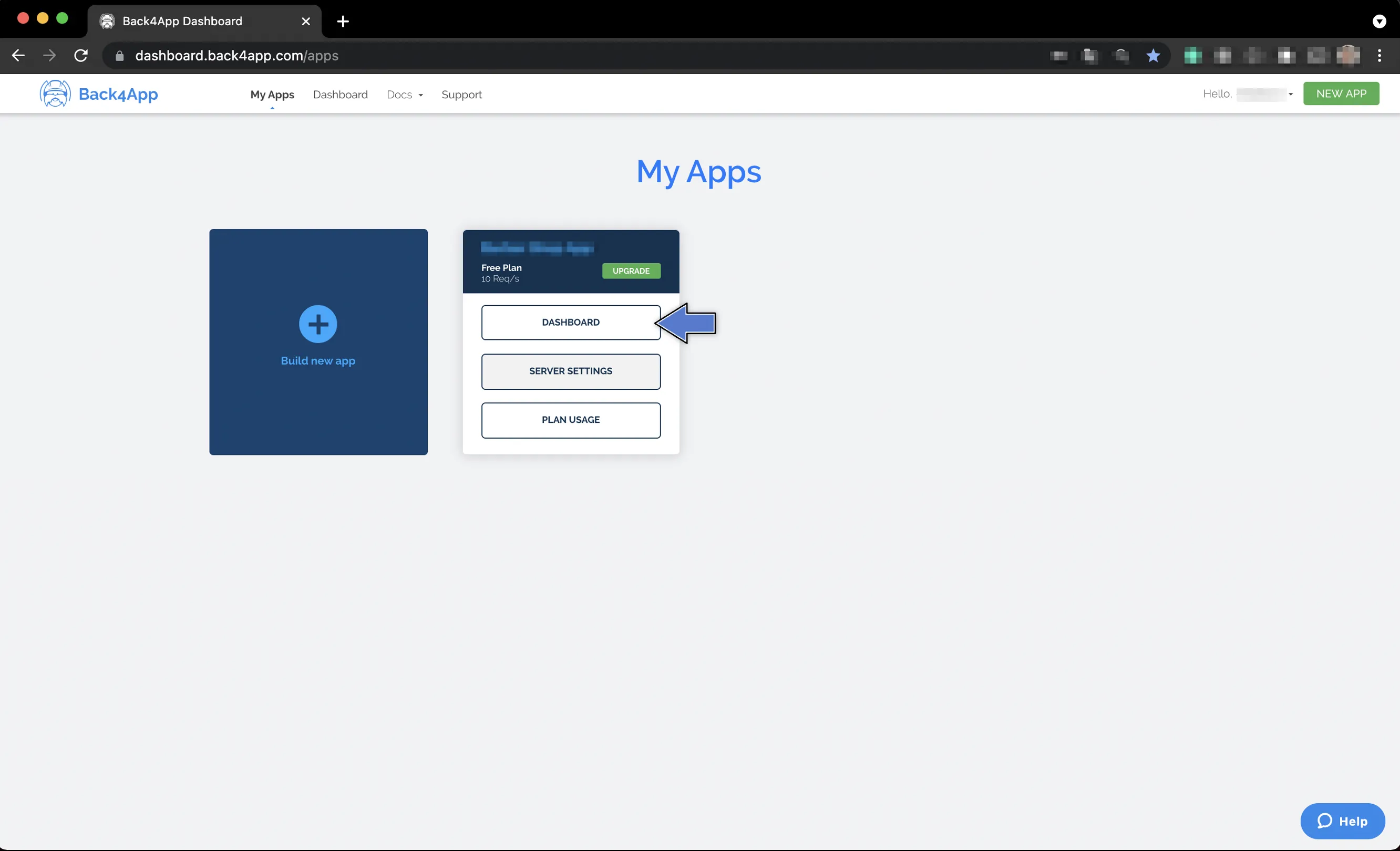The height and width of the screenshot is (851, 1400).
Task: Go back with the browser back arrow
Action: click(18, 56)
